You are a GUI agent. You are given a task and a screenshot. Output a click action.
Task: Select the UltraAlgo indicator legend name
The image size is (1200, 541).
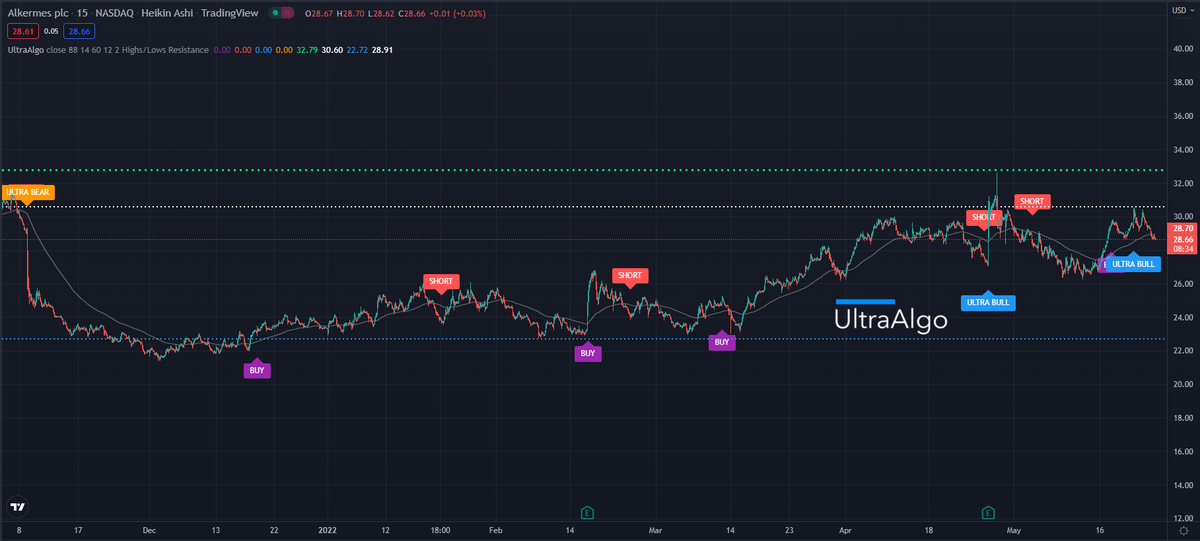point(27,49)
